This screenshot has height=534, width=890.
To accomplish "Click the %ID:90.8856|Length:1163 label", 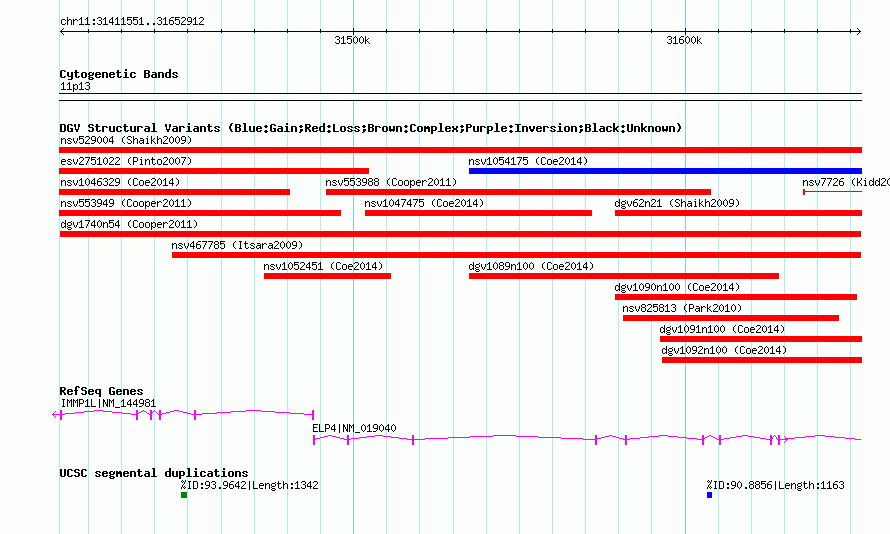I will (x=775, y=485).
